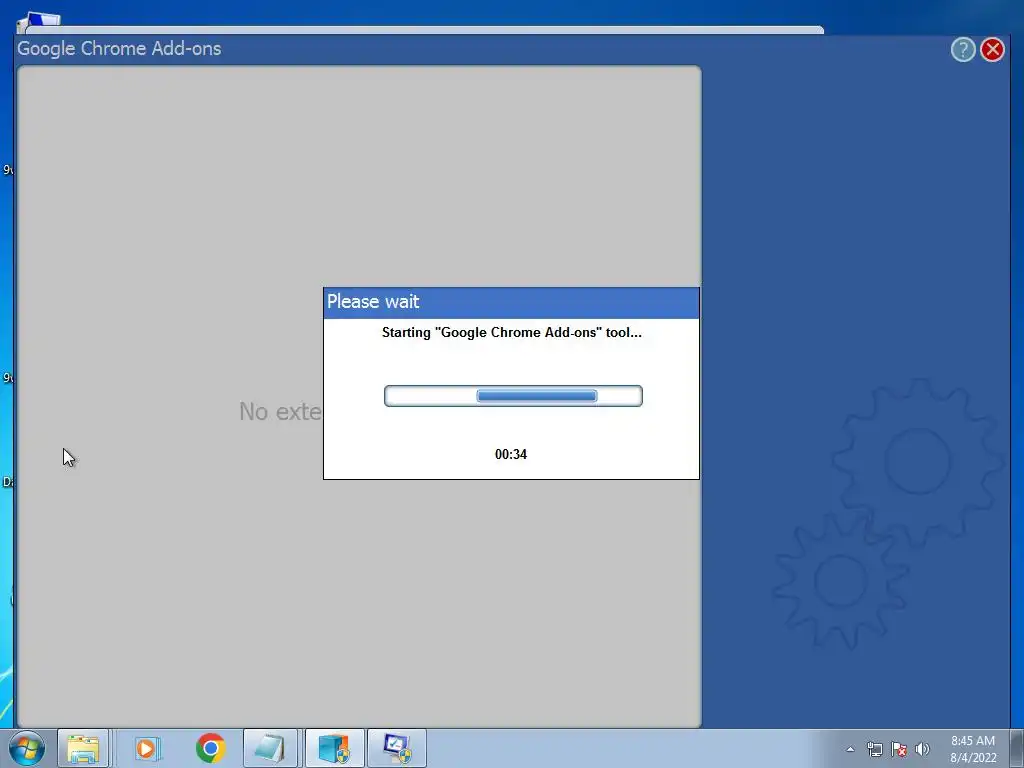
Task: Click the 'No exte' placeholder text
Action: click(280, 412)
